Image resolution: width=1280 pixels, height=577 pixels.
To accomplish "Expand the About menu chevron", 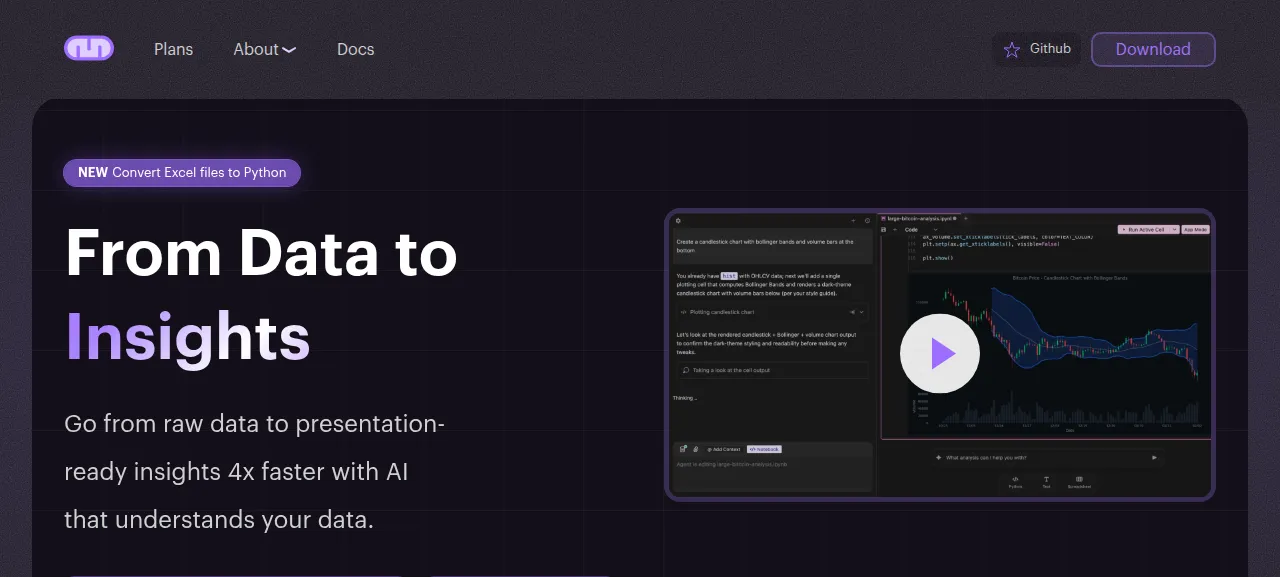I will (x=289, y=50).
